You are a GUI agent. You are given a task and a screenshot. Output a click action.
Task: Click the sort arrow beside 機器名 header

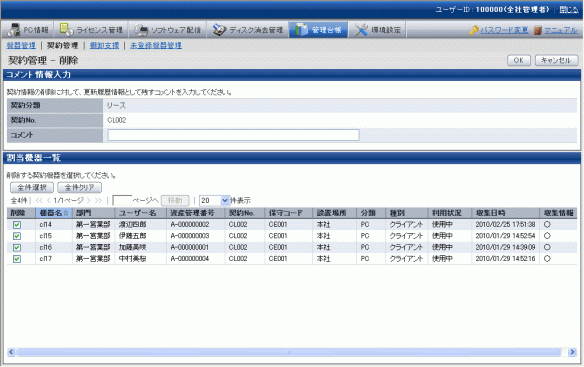coord(66,213)
